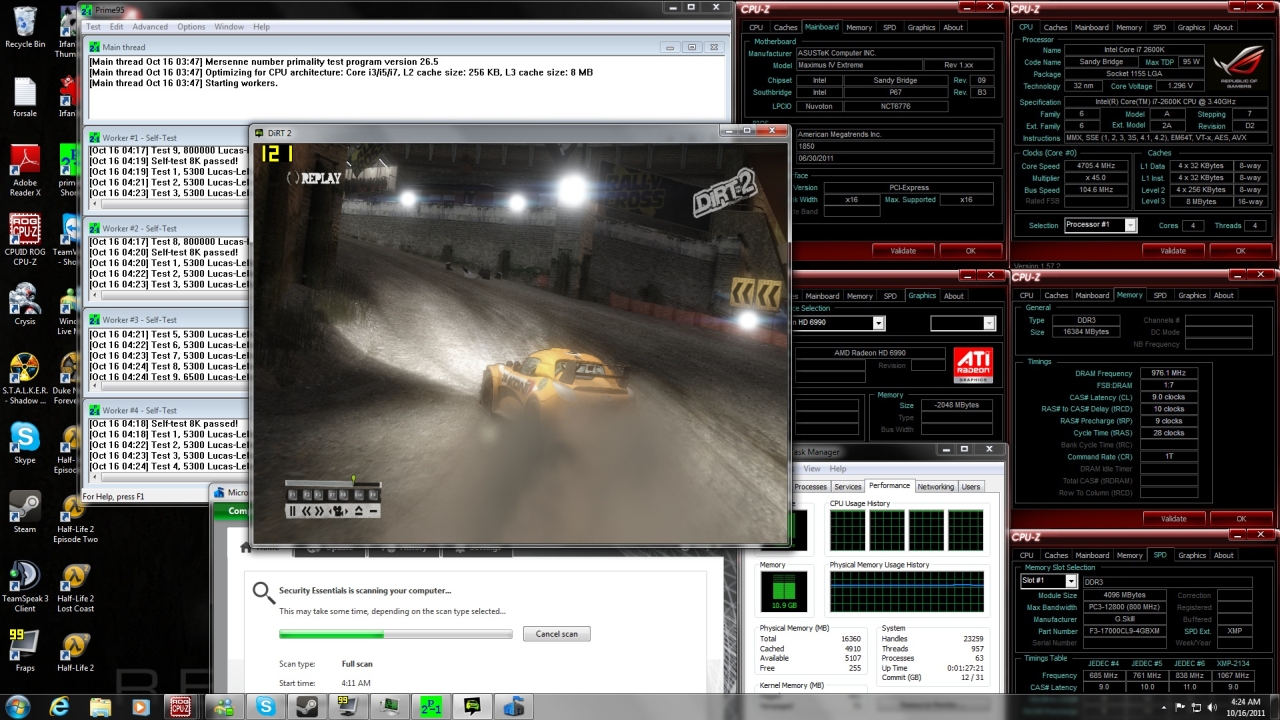Open Caches tab in the CPU-Z processor window
Image resolution: width=1280 pixels, height=720 pixels.
click(x=1056, y=28)
